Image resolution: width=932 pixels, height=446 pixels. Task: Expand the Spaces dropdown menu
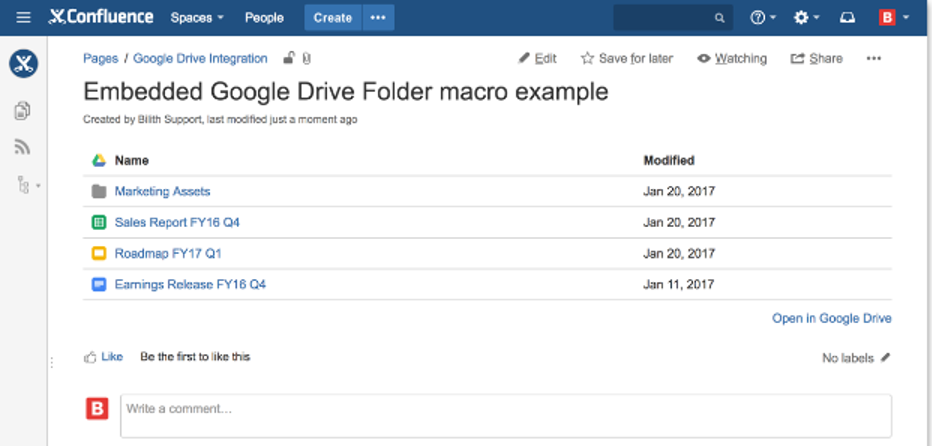coord(197,17)
